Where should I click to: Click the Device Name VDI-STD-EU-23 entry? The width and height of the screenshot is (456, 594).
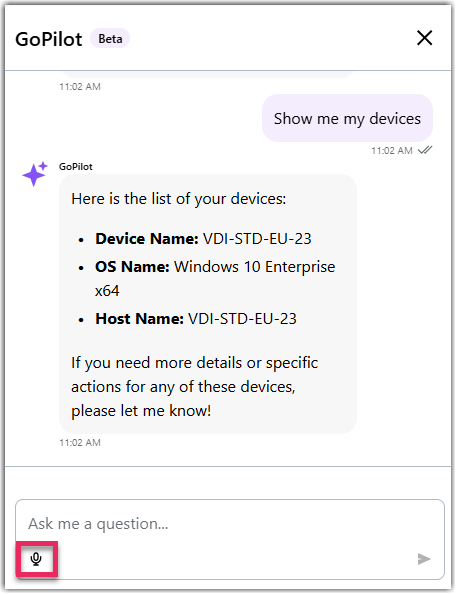click(203, 239)
